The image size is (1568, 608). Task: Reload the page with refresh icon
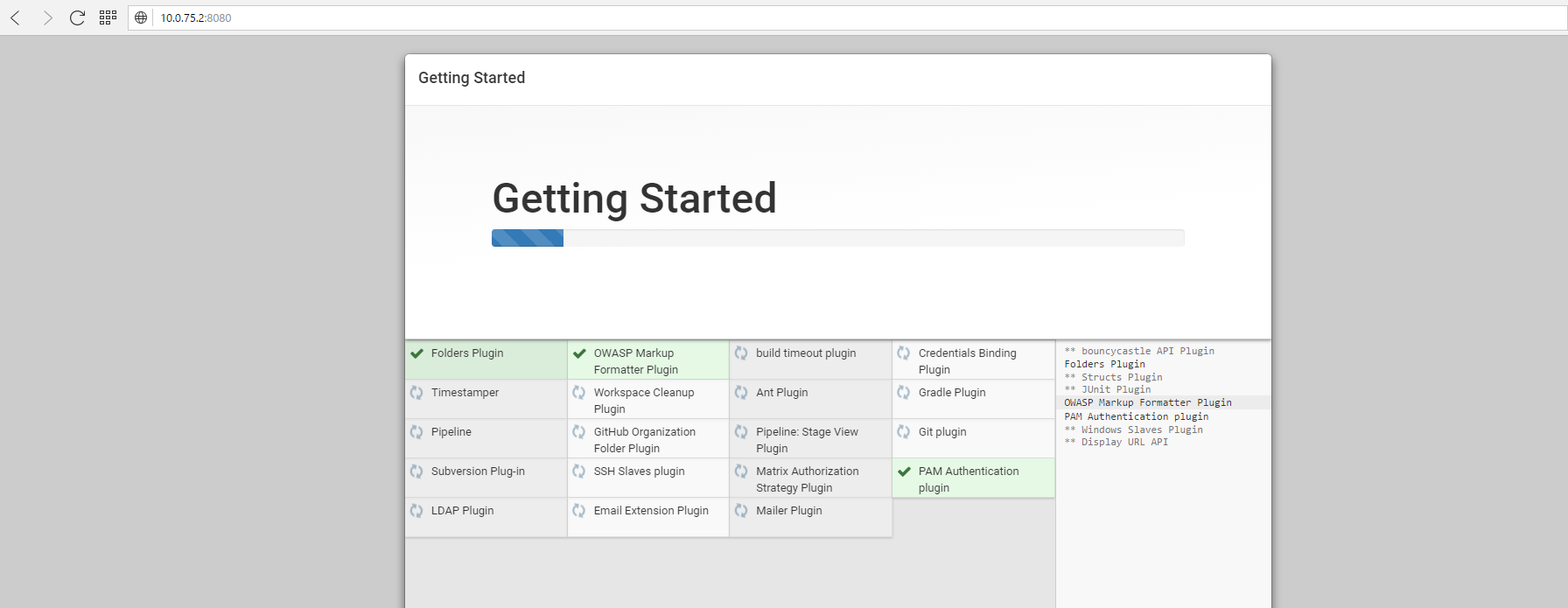(x=77, y=17)
